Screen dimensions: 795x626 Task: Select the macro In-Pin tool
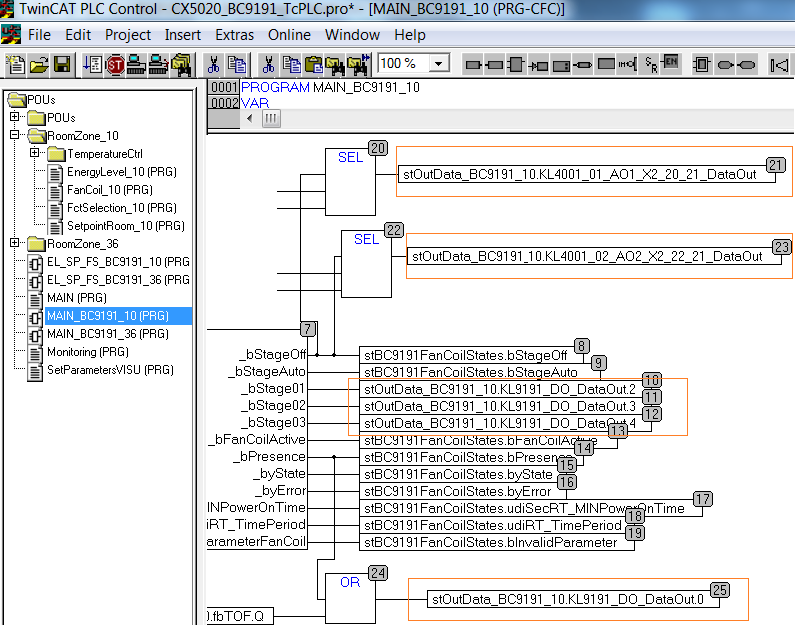point(725,65)
